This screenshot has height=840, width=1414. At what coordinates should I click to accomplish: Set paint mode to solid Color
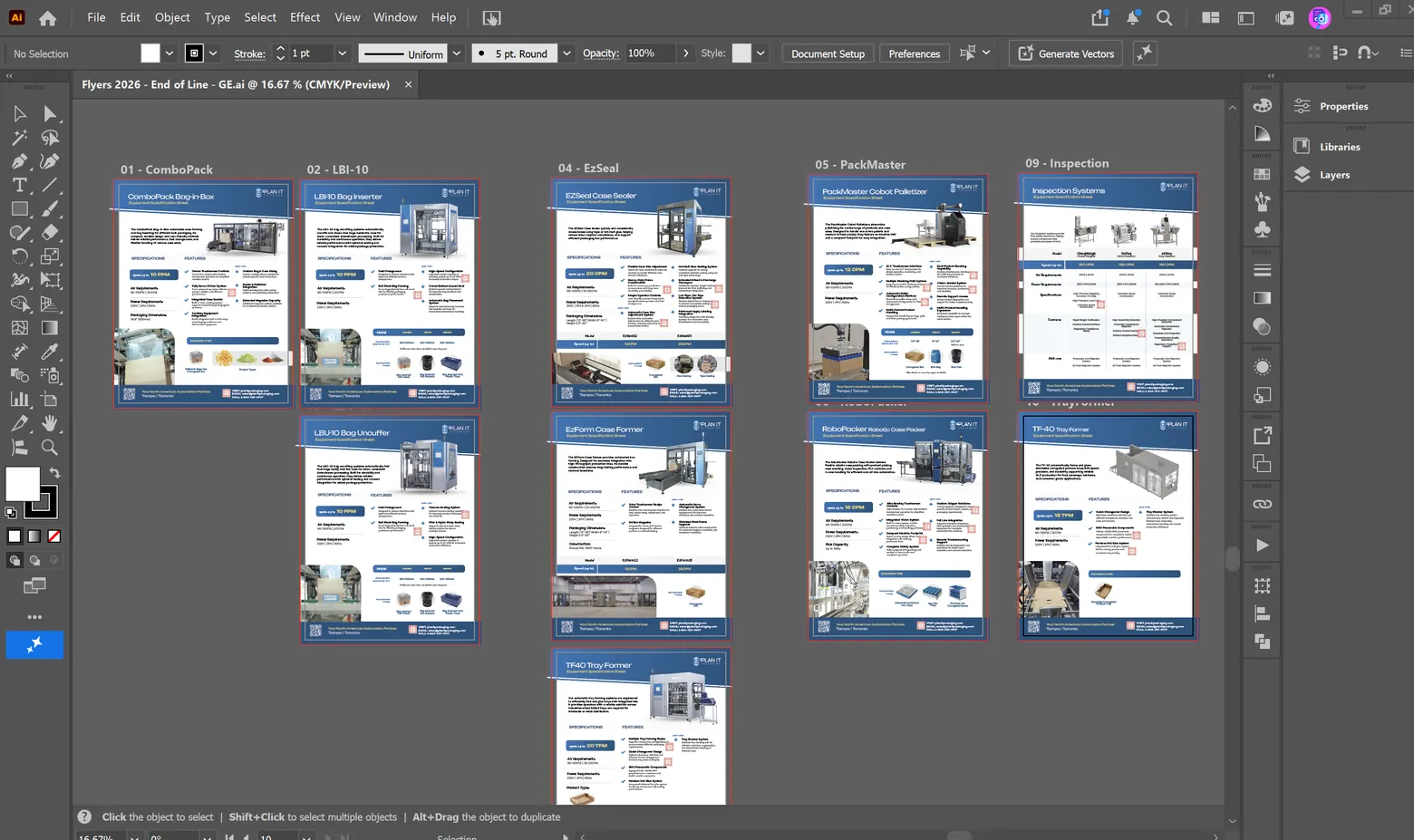pyautogui.click(x=15, y=536)
